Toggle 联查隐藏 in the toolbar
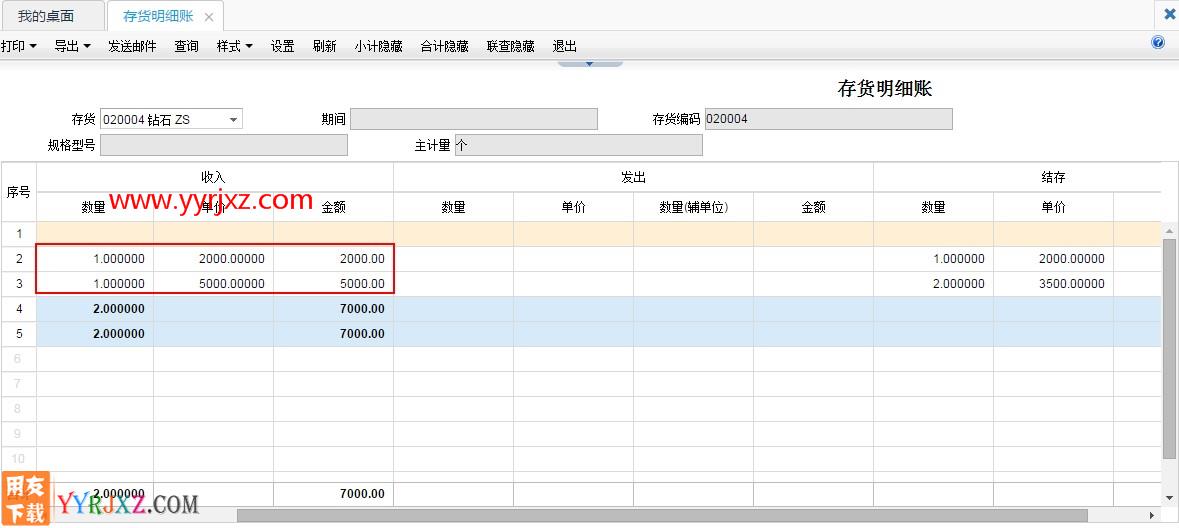Image resolution: width=1179 pixels, height=528 pixels. click(x=510, y=46)
